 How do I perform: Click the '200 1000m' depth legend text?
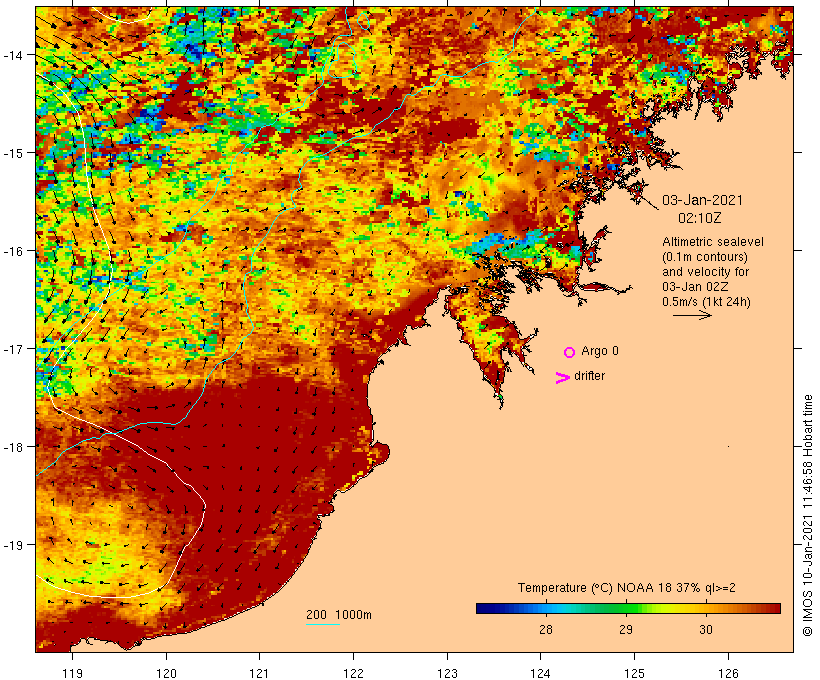(x=339, y=615)
